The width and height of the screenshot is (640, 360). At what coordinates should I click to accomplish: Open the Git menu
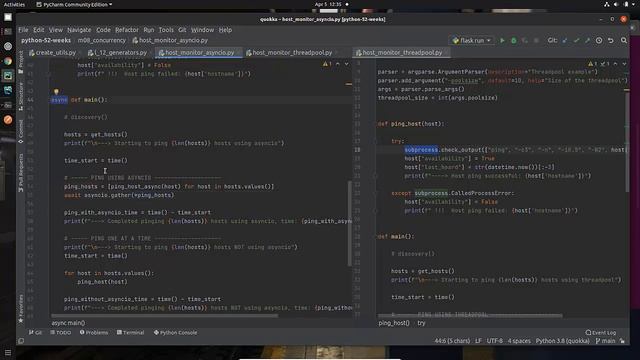coord(182,30)
